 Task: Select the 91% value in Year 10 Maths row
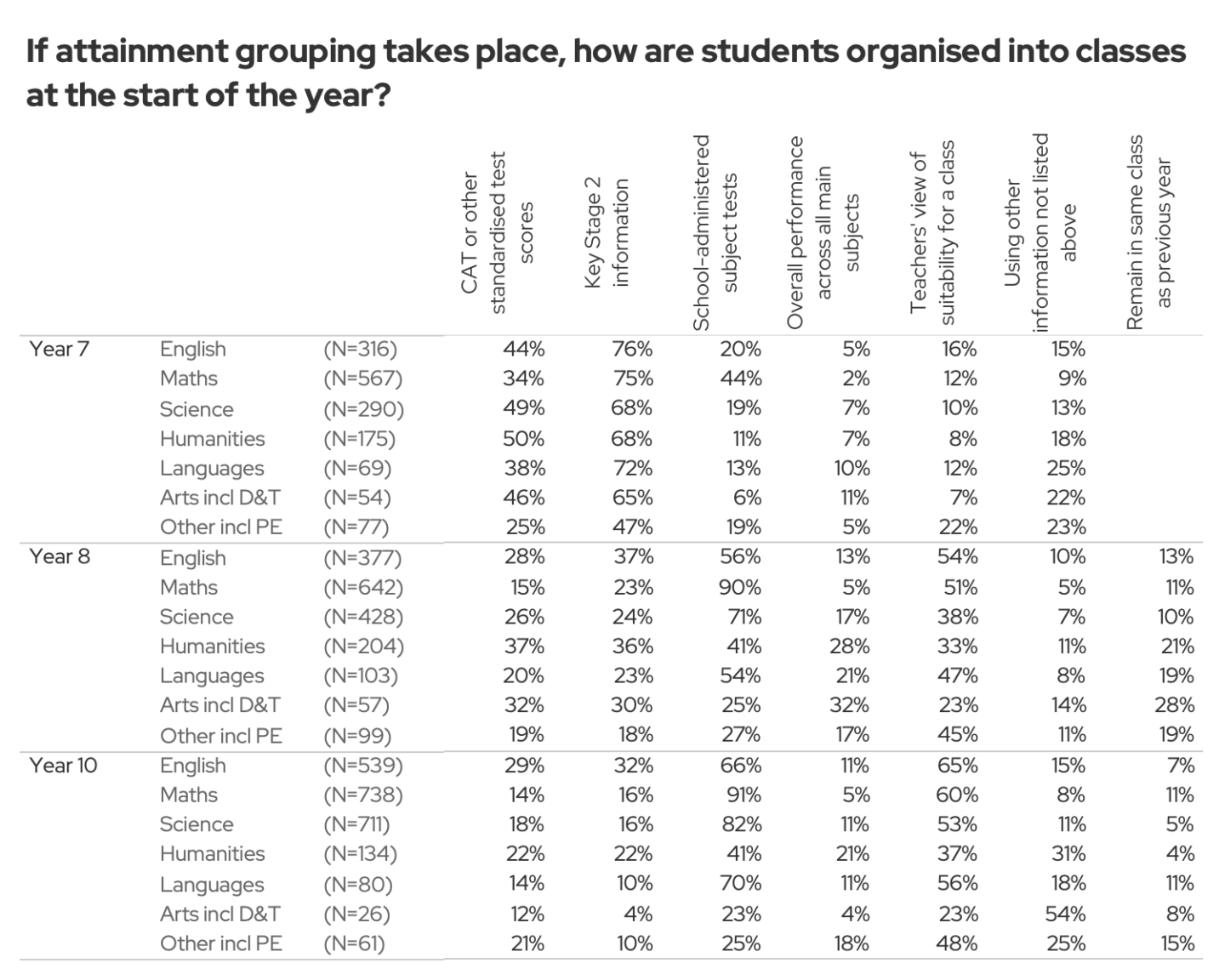[743, 795]
